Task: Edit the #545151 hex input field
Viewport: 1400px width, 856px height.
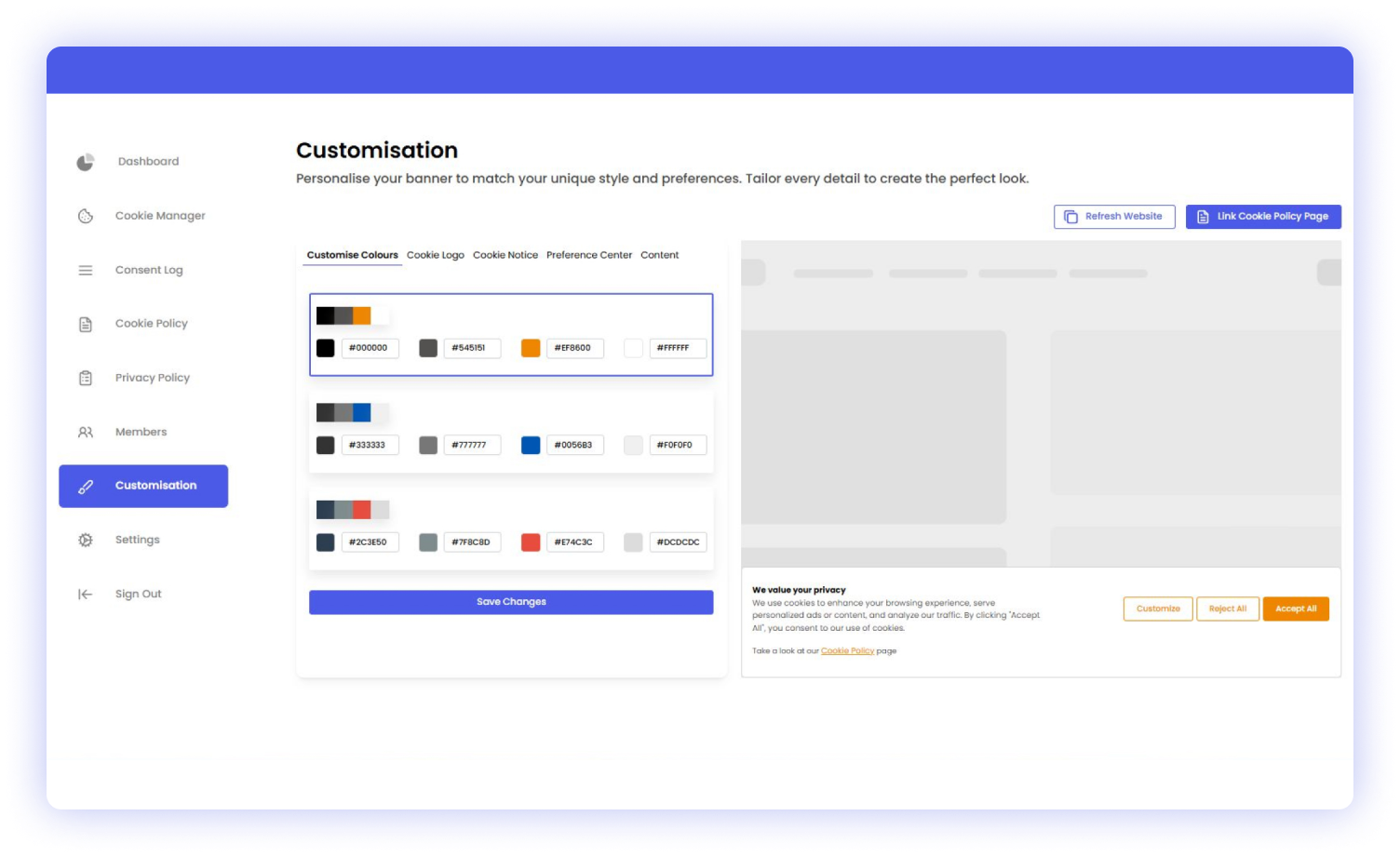Action: pyautogui.click(x=473, y=348)
